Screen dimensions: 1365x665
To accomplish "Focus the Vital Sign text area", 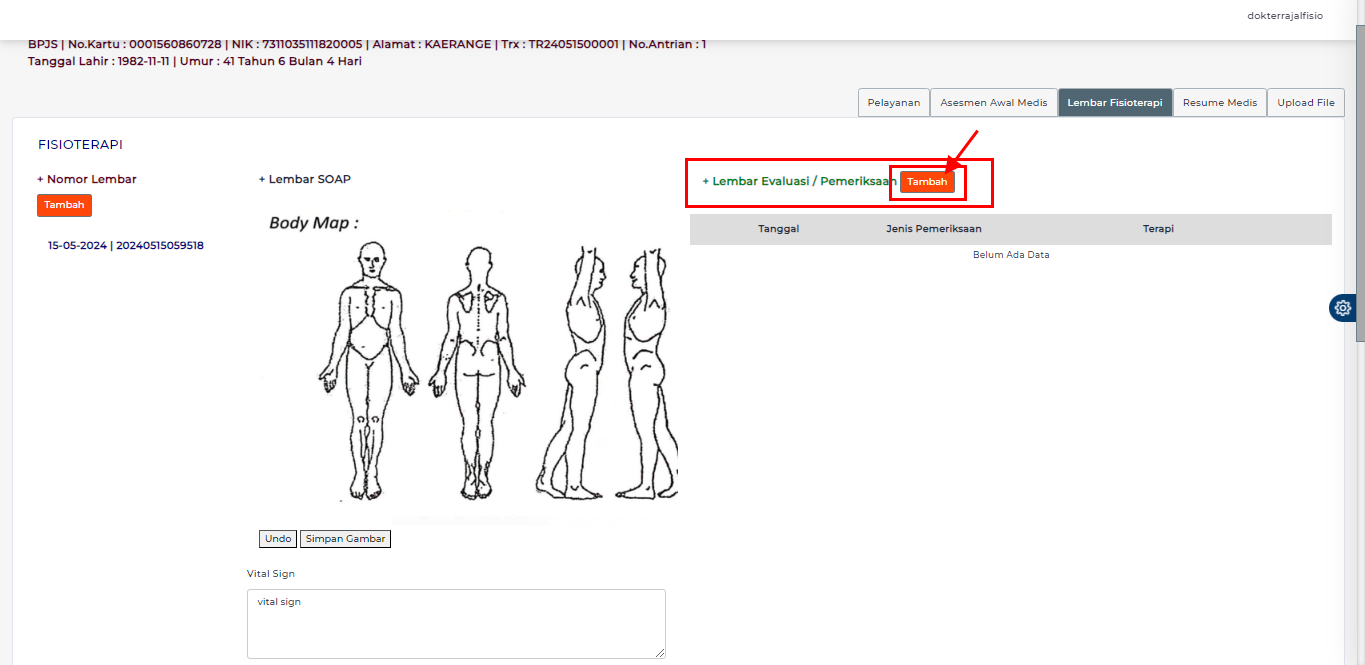I will click(x=456, y=623).
